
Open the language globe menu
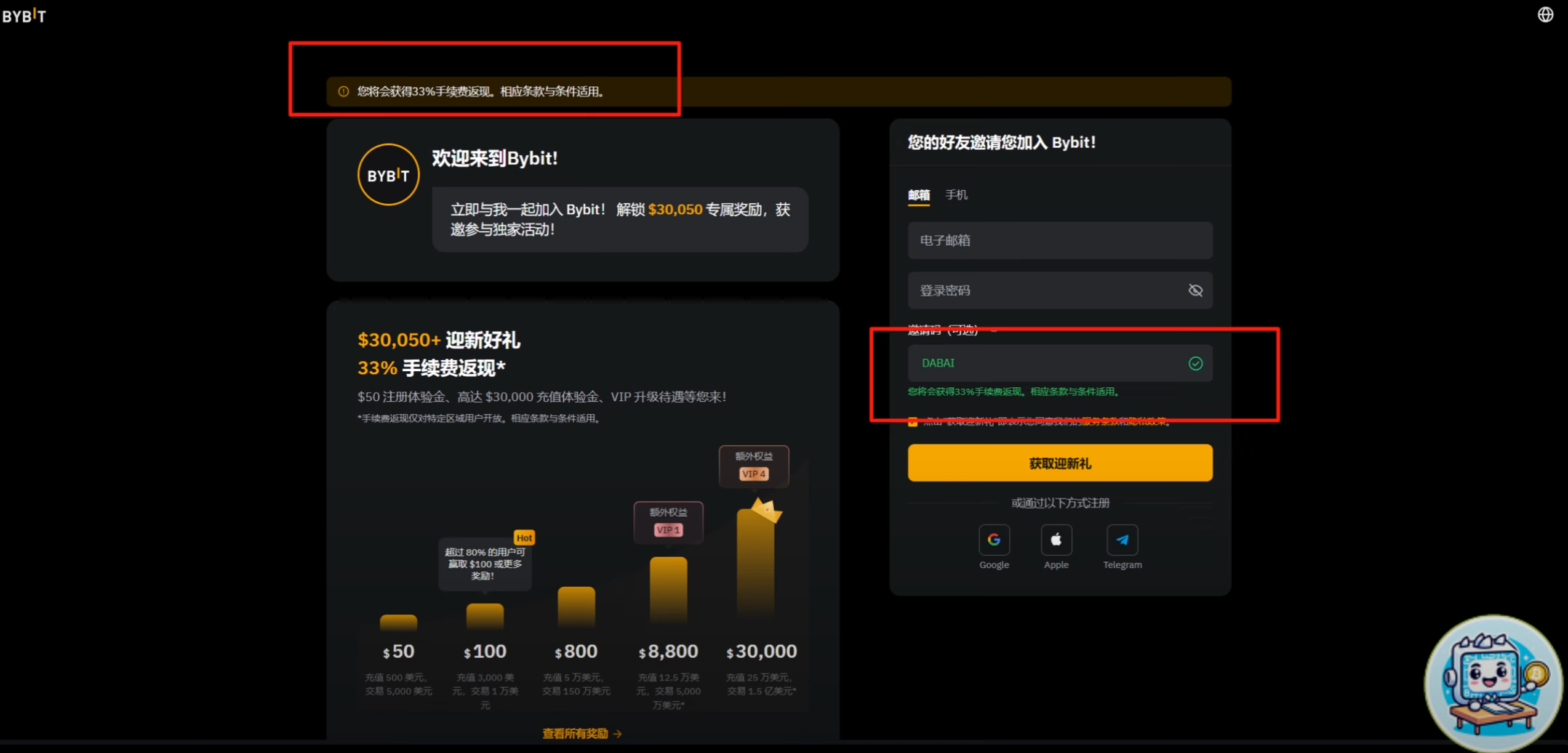[x=1545, y=15]
